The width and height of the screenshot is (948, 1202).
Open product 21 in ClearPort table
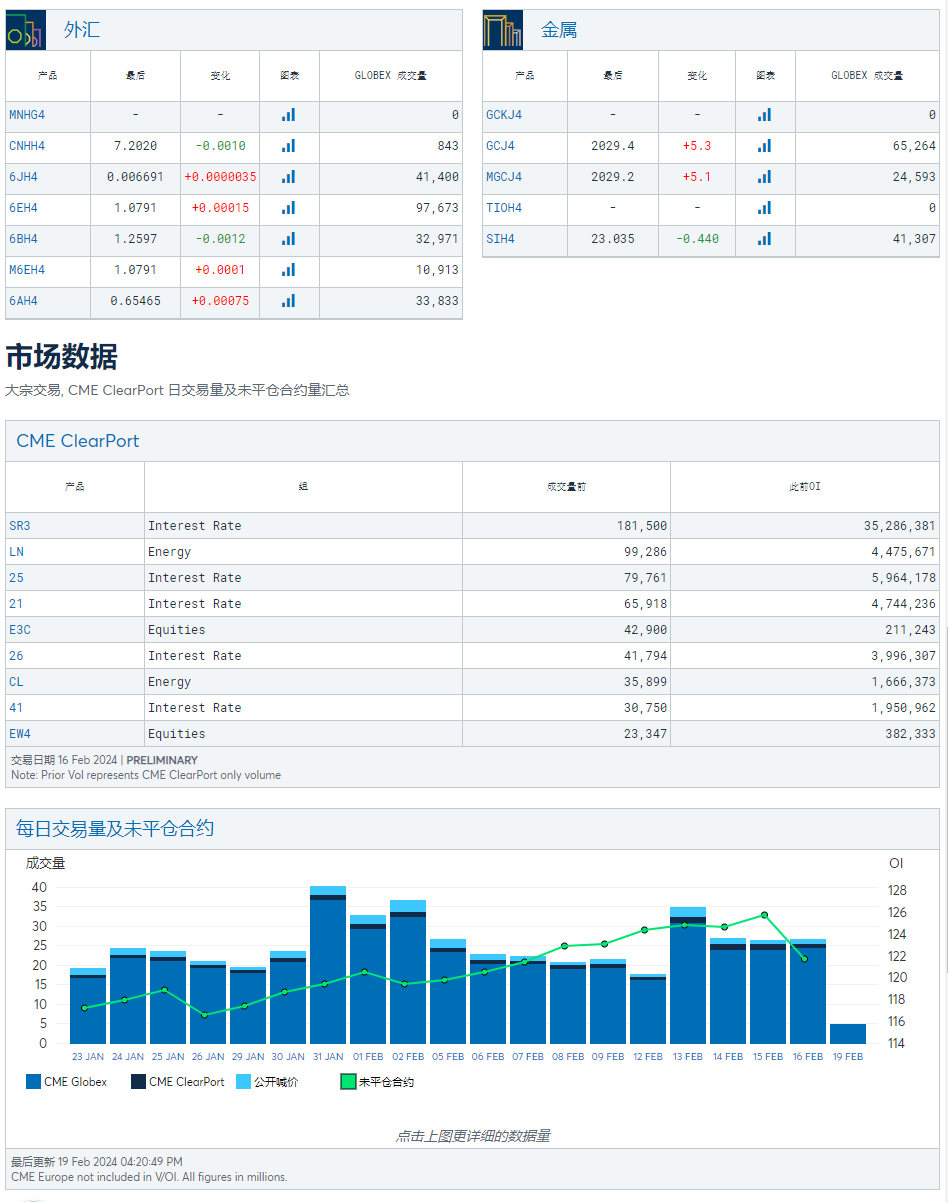tap(16, 604)
